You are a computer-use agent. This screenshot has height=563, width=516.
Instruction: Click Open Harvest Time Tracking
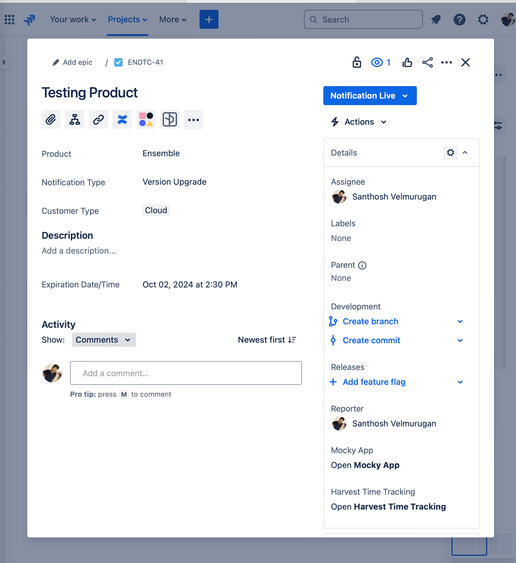click(388, 507)
